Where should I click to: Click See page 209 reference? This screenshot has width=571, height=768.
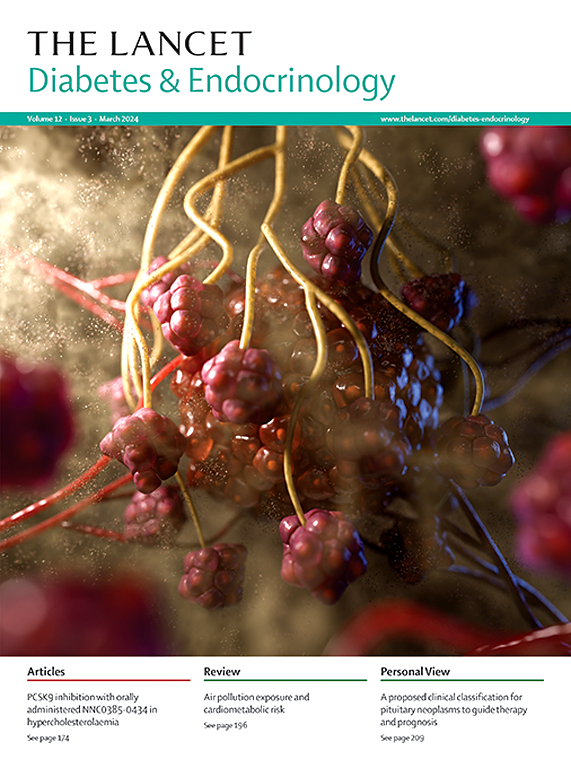402,738
